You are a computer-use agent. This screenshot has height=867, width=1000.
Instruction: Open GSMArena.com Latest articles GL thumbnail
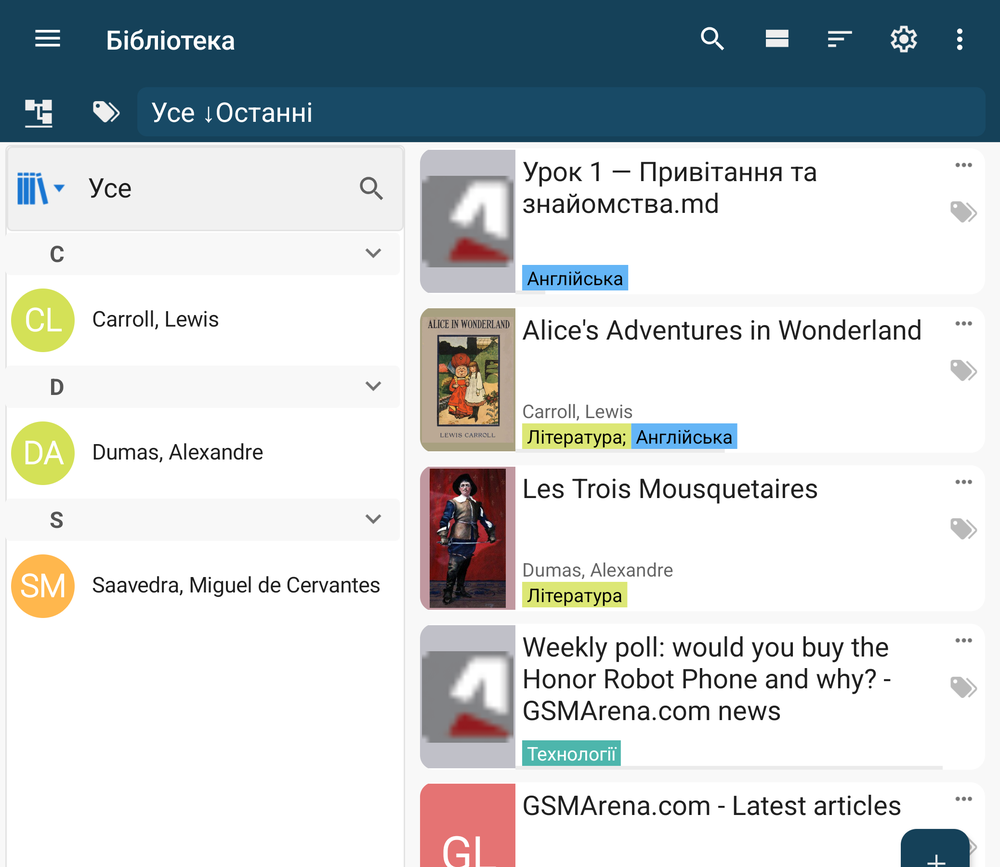pos(467,826)
